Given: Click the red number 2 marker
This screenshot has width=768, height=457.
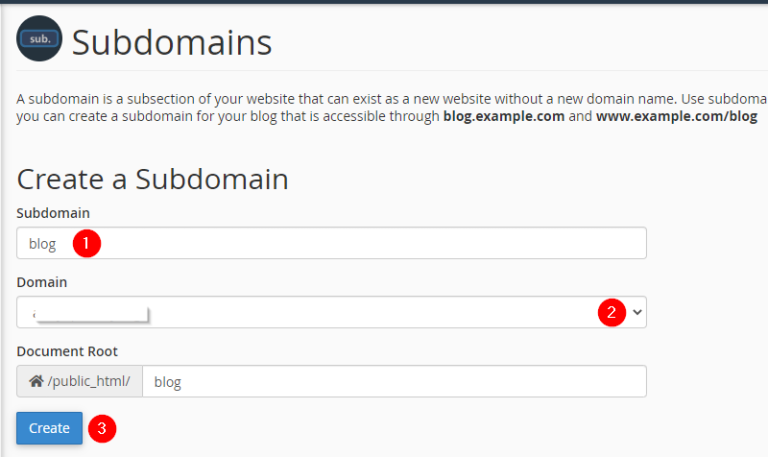Looking at the screenshot, I should (x=612, y=312).
